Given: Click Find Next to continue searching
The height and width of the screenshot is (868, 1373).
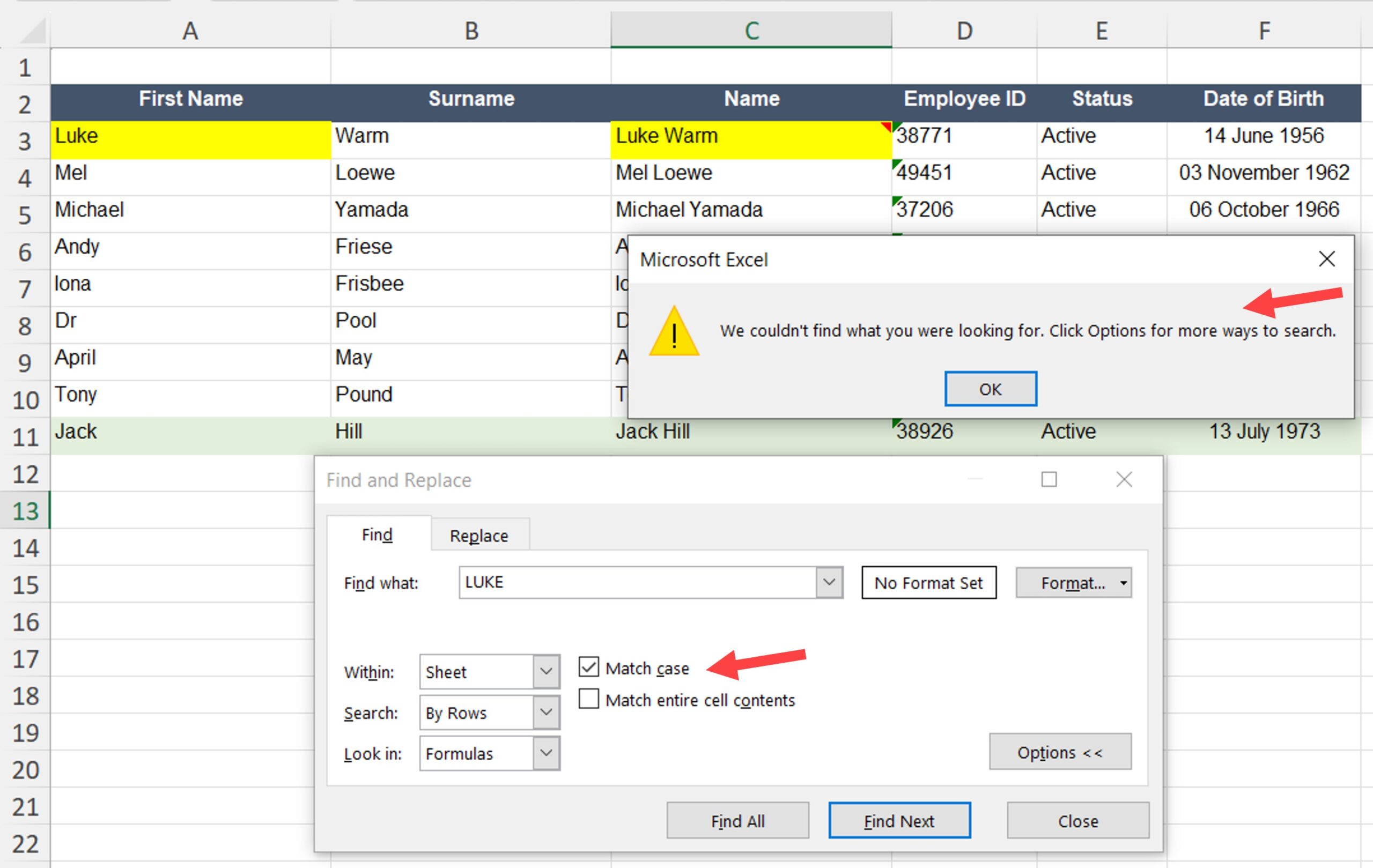Looking at the screenshot, I should [898, 821].
